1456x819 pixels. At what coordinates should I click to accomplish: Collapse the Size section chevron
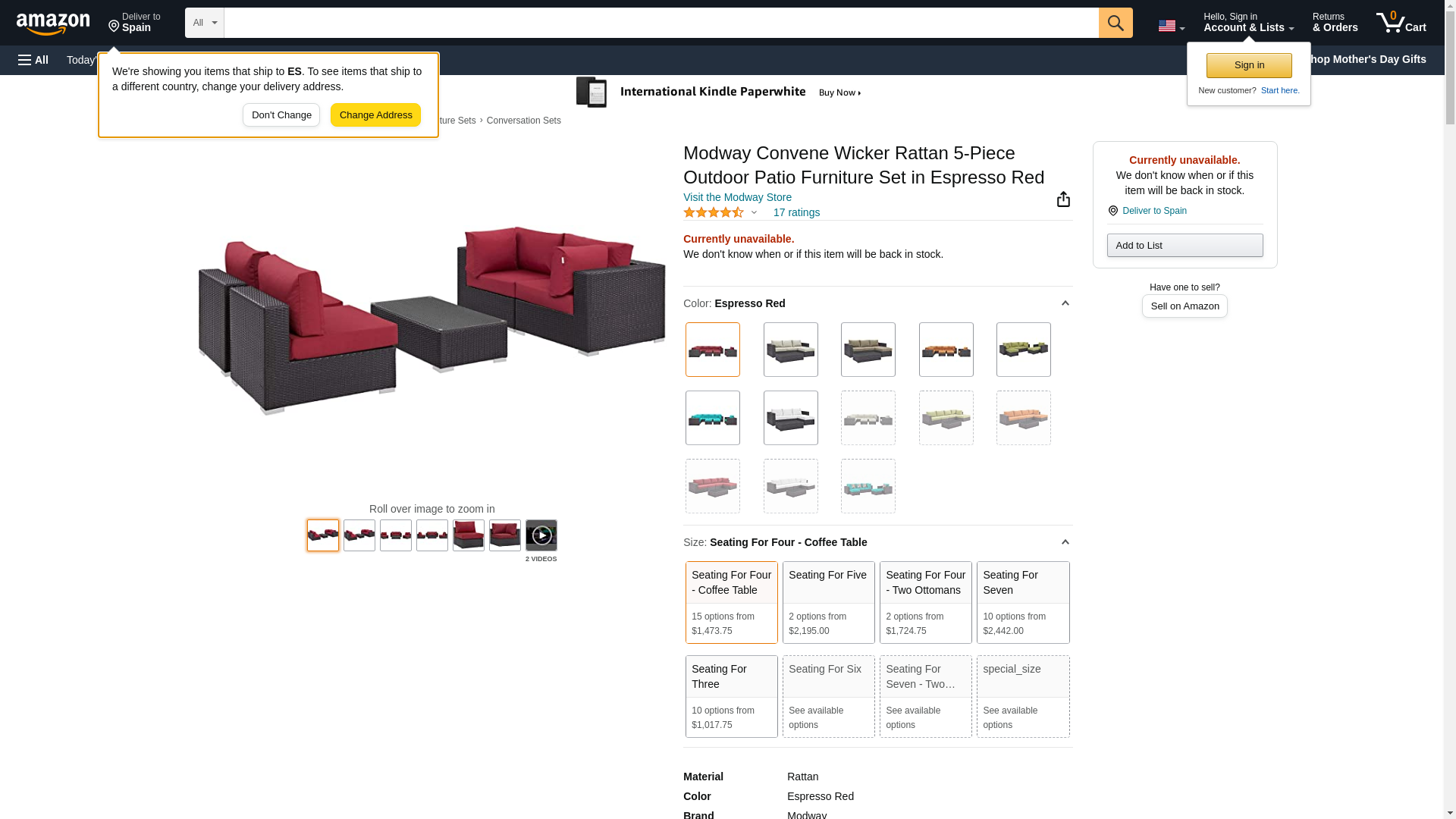pos(1065,542)
